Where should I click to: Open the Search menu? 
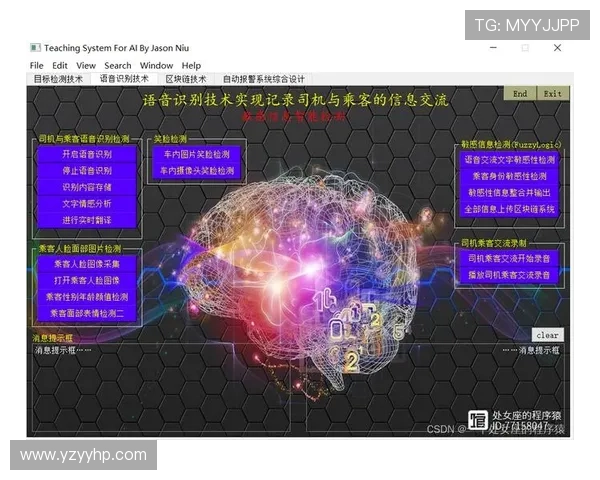click(x=117, y=66)
